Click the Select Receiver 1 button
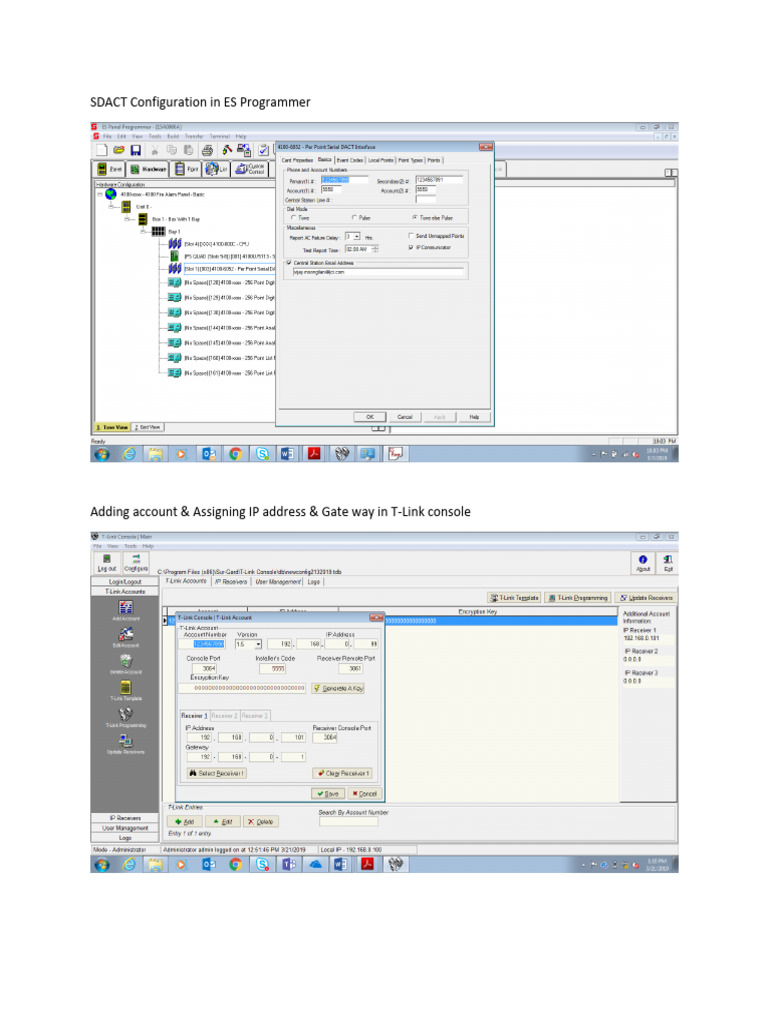Viewport: 768px width, 1024px height. pyautogui.click(x=217, y=773)
